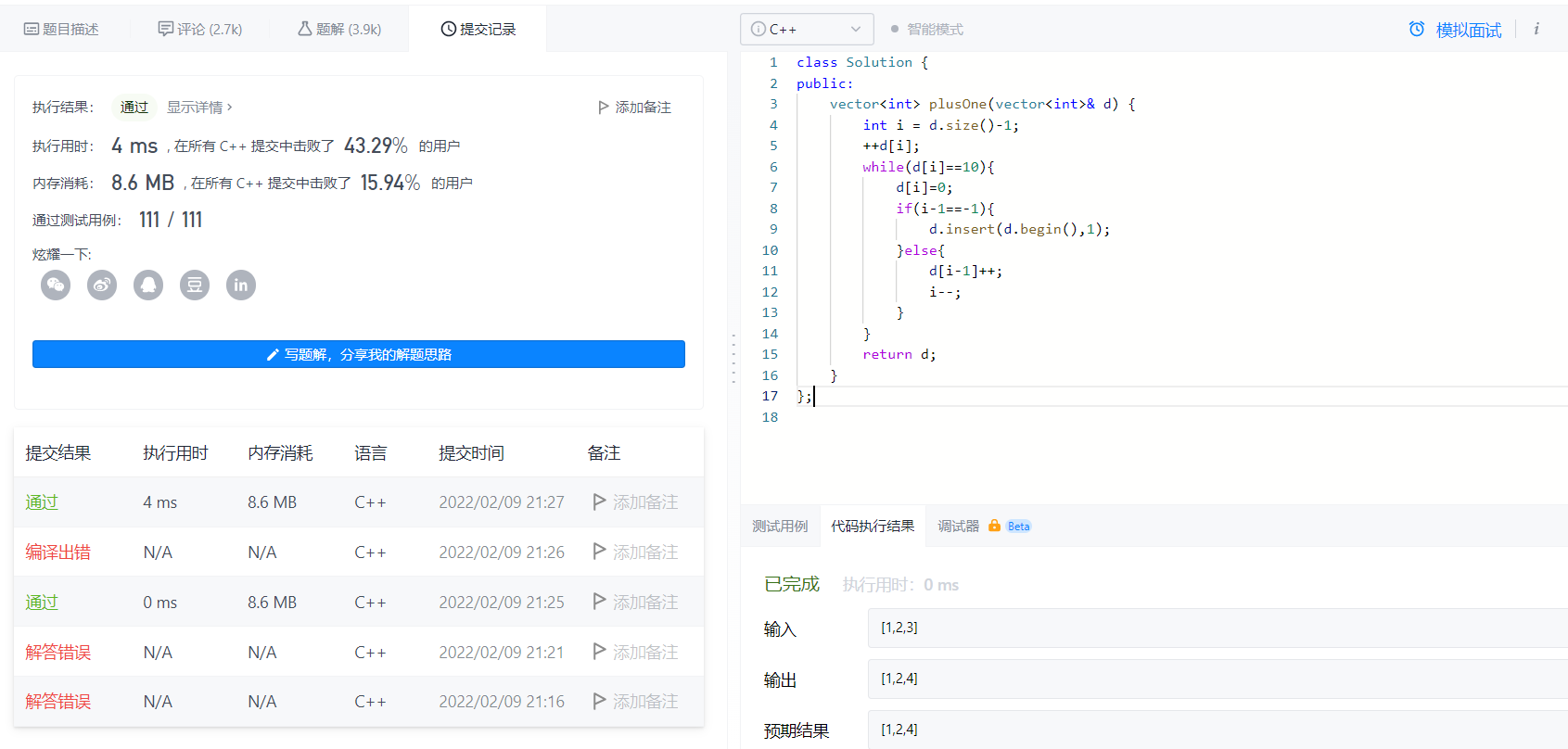
Task: Open the 题解 (3.9k) tab
Action: point(339,30)
